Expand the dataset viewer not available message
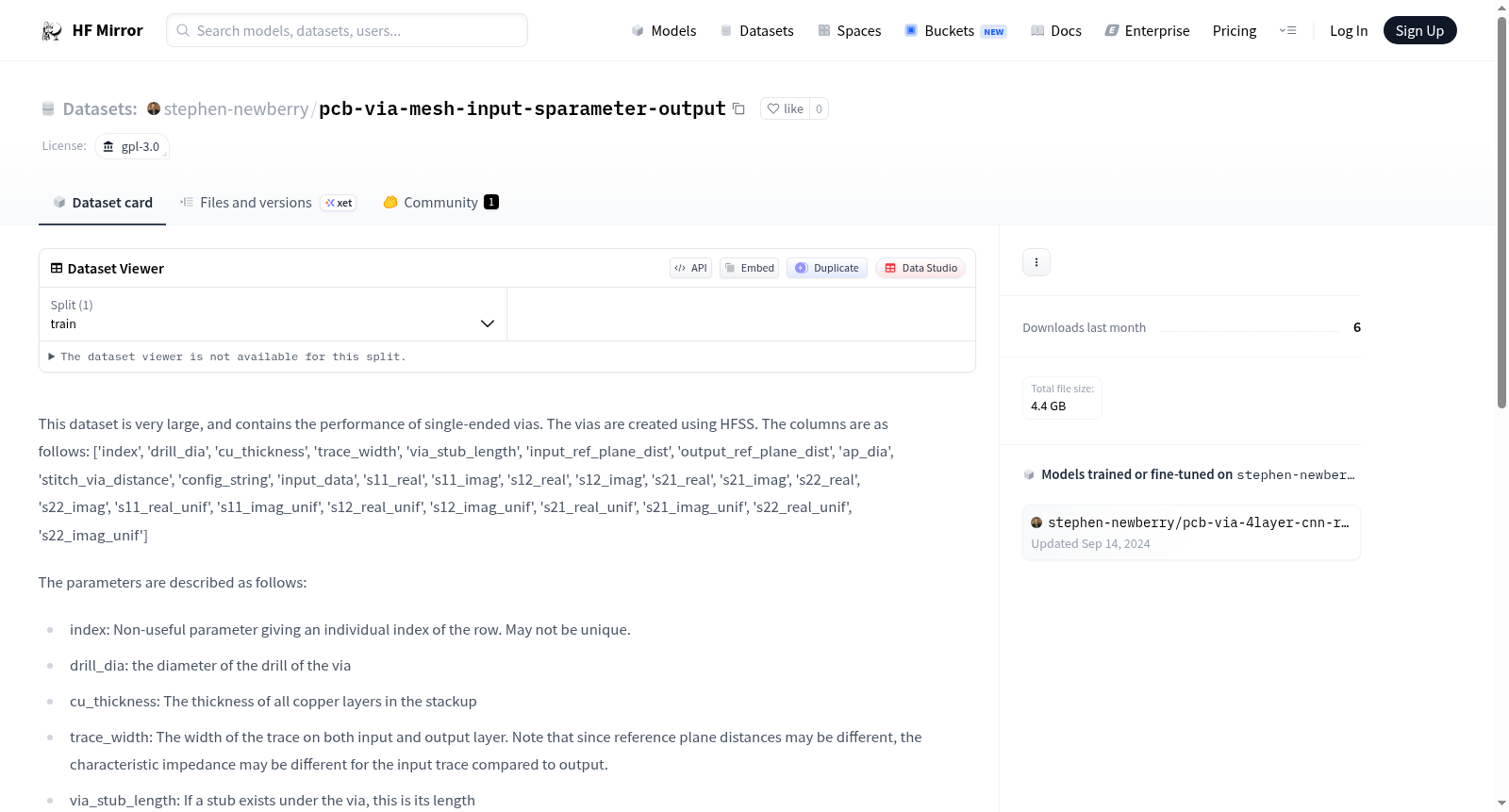This screenshot has width=1509, height=812. click(x=227, y=356)
